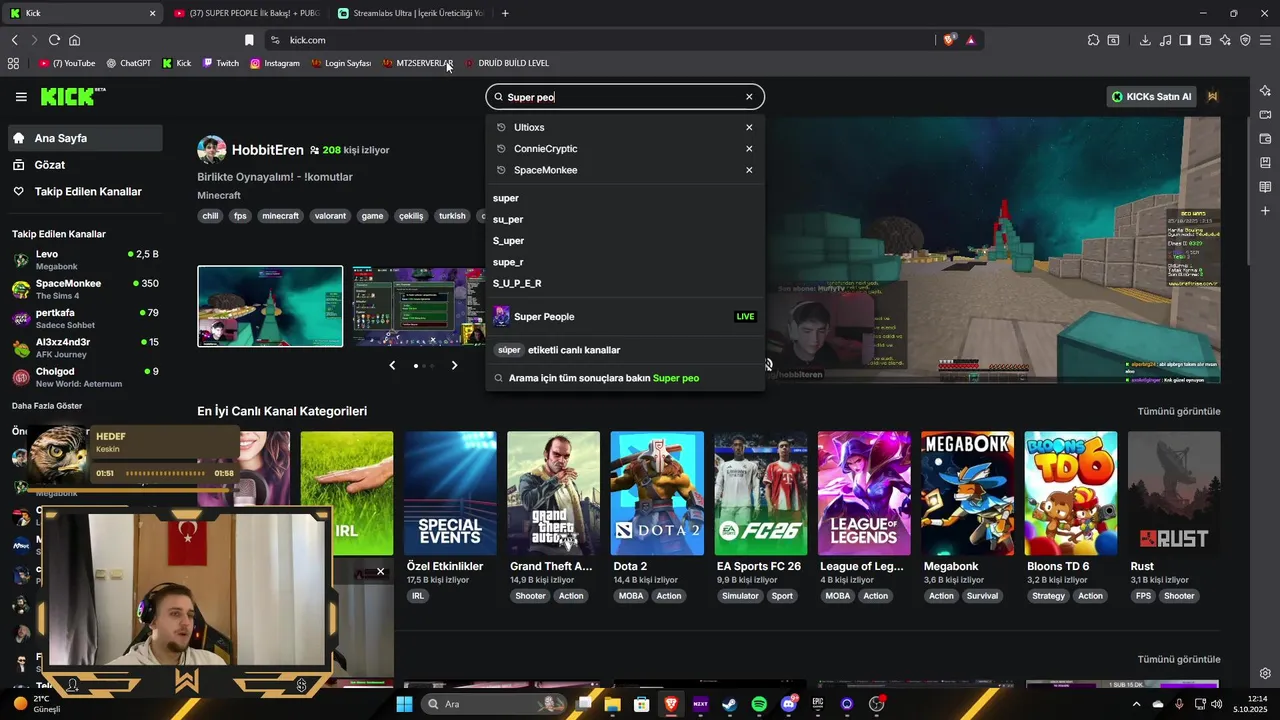Open the user profile avatar icon
This screenshot has height=720, width=1280.
pyautogui.click(x=1213, y=97)
